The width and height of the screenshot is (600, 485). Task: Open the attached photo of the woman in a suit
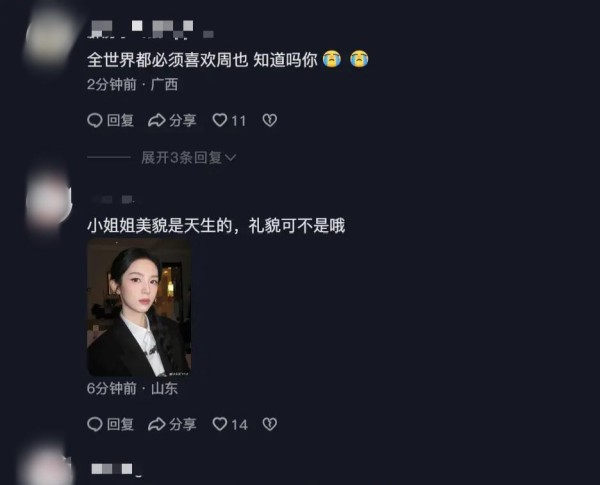coord(139,308)
